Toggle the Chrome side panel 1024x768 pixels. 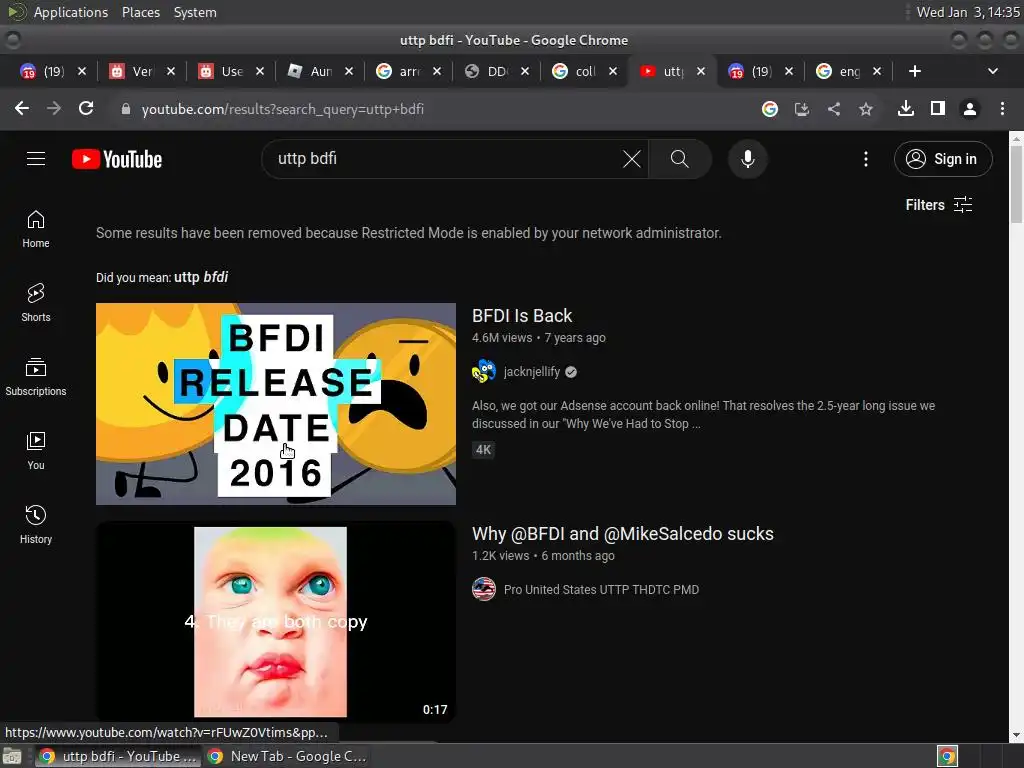click(x=938, y=108)
